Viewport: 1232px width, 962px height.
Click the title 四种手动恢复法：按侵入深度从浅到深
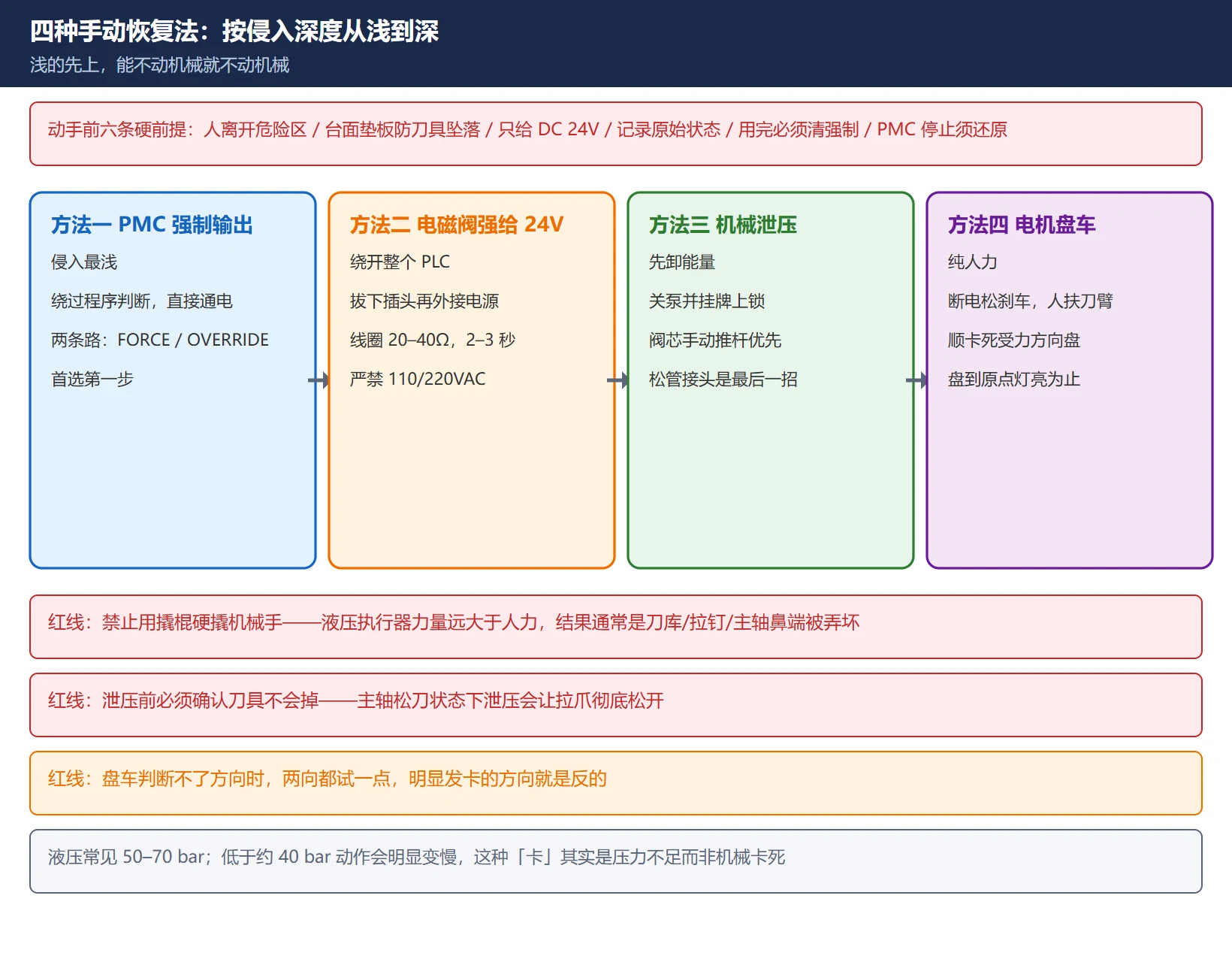pos(234,32)
